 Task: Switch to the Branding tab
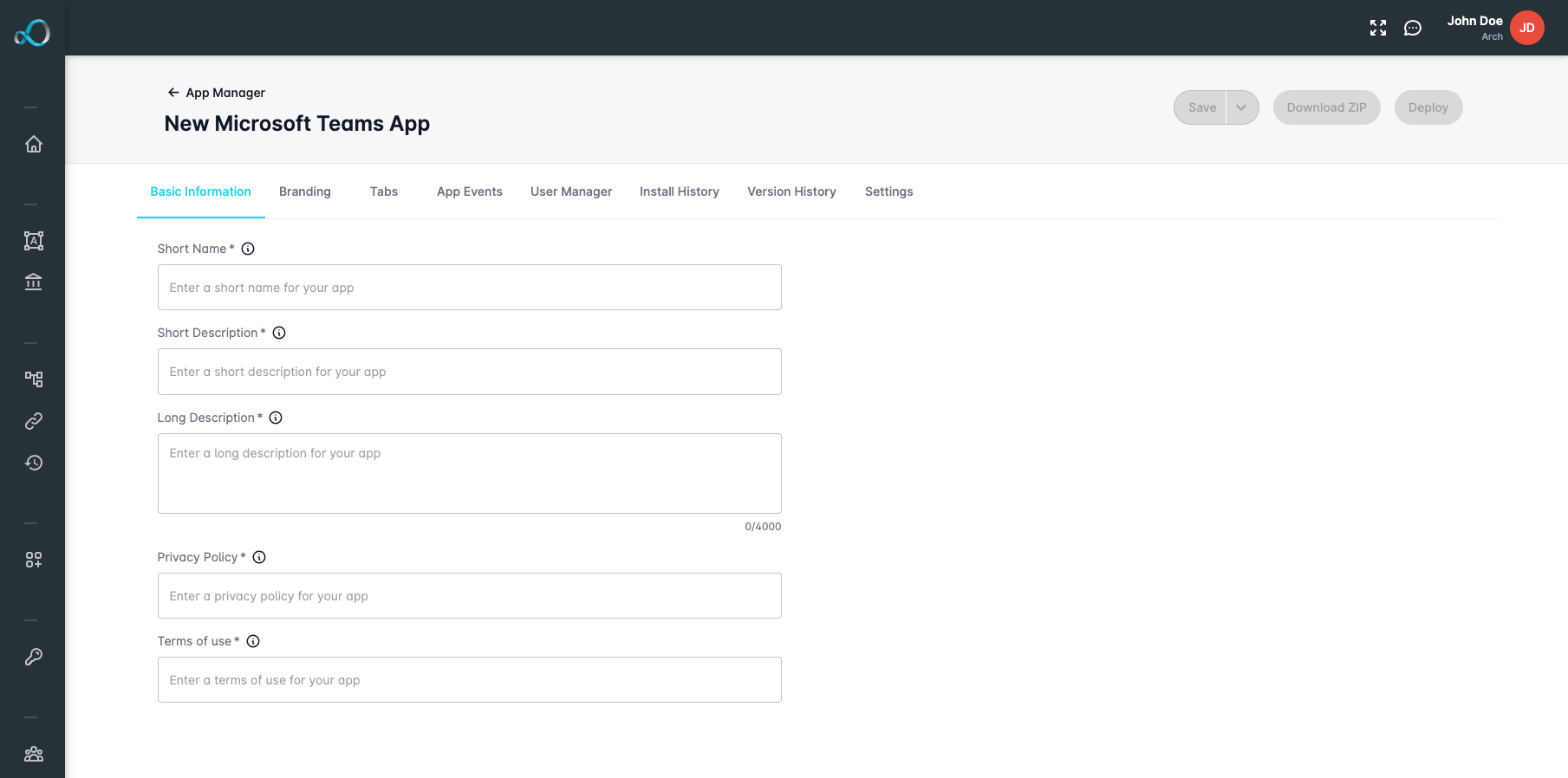coord(305,191)
